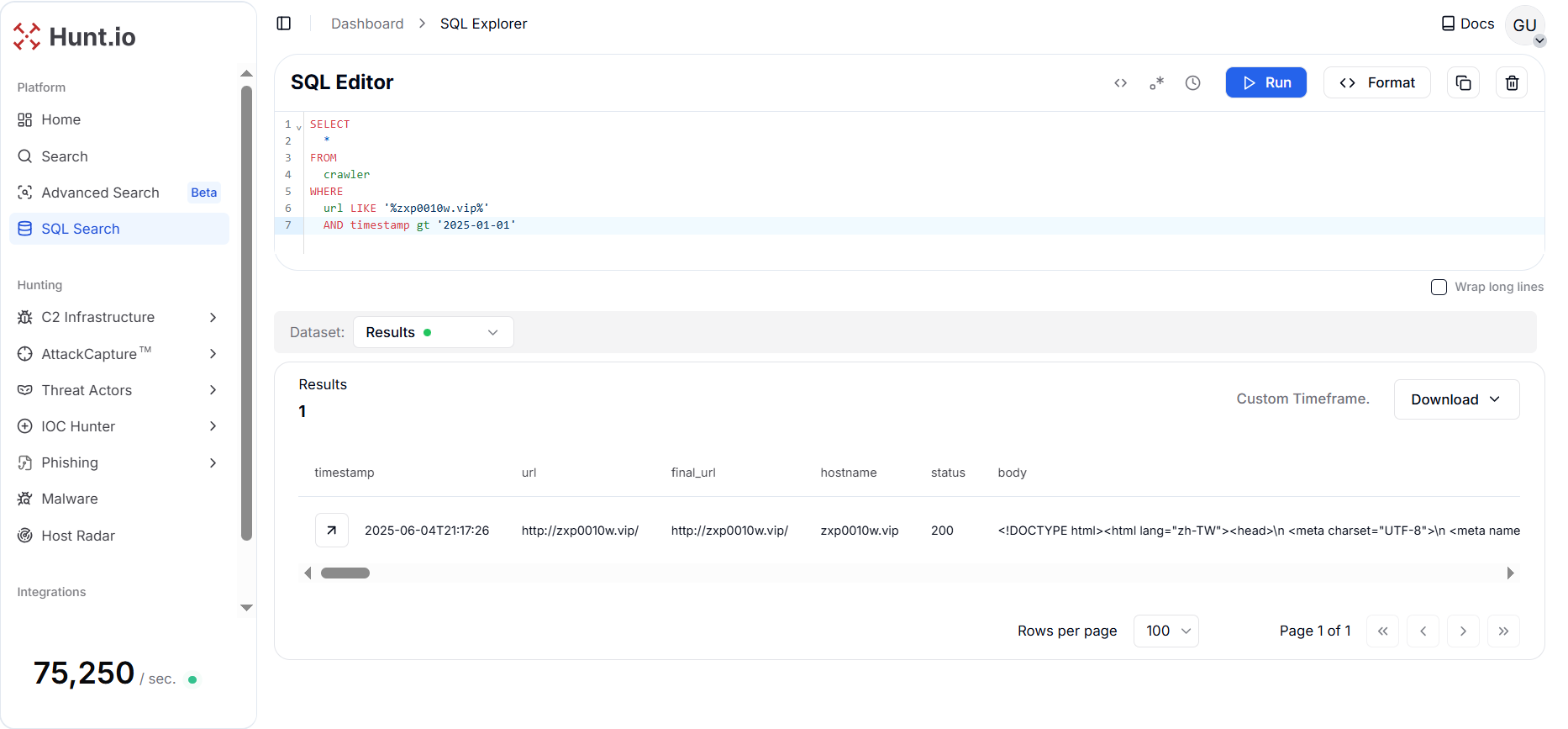The image size is (1568, 729).
Task: Click the code brackets icon in editor toolbar
Action: click(x=1120, y=82)
